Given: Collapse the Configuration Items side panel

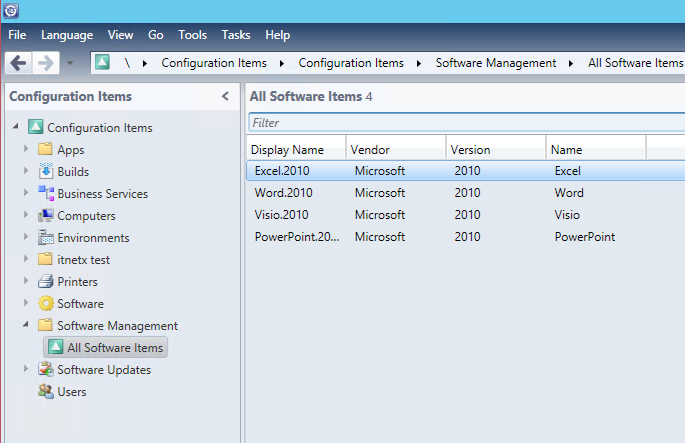Looking at the screenshot, I should point(225,97).
